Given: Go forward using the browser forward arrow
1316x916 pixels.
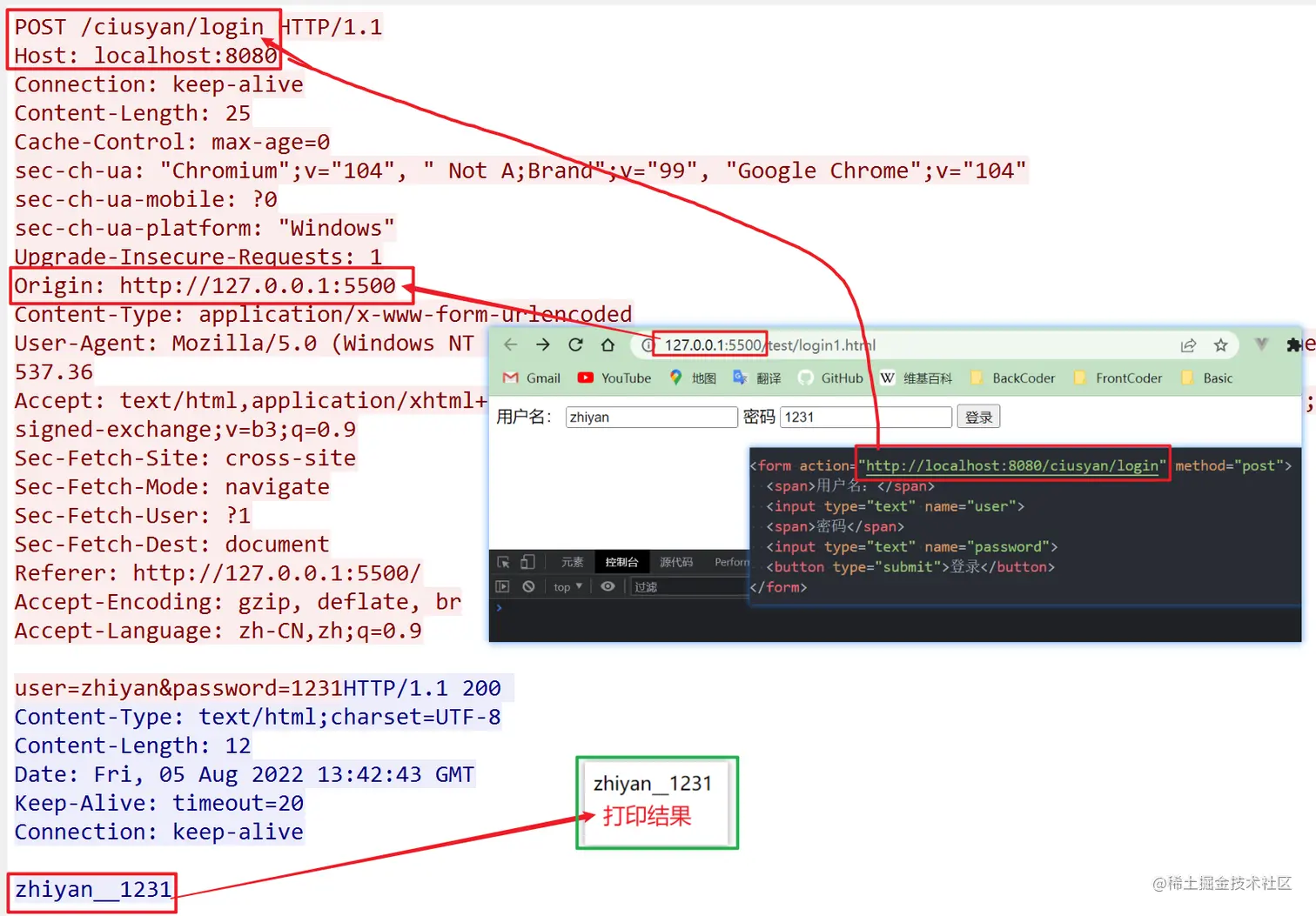Looking at the screenshot, I should pos(543,344).
